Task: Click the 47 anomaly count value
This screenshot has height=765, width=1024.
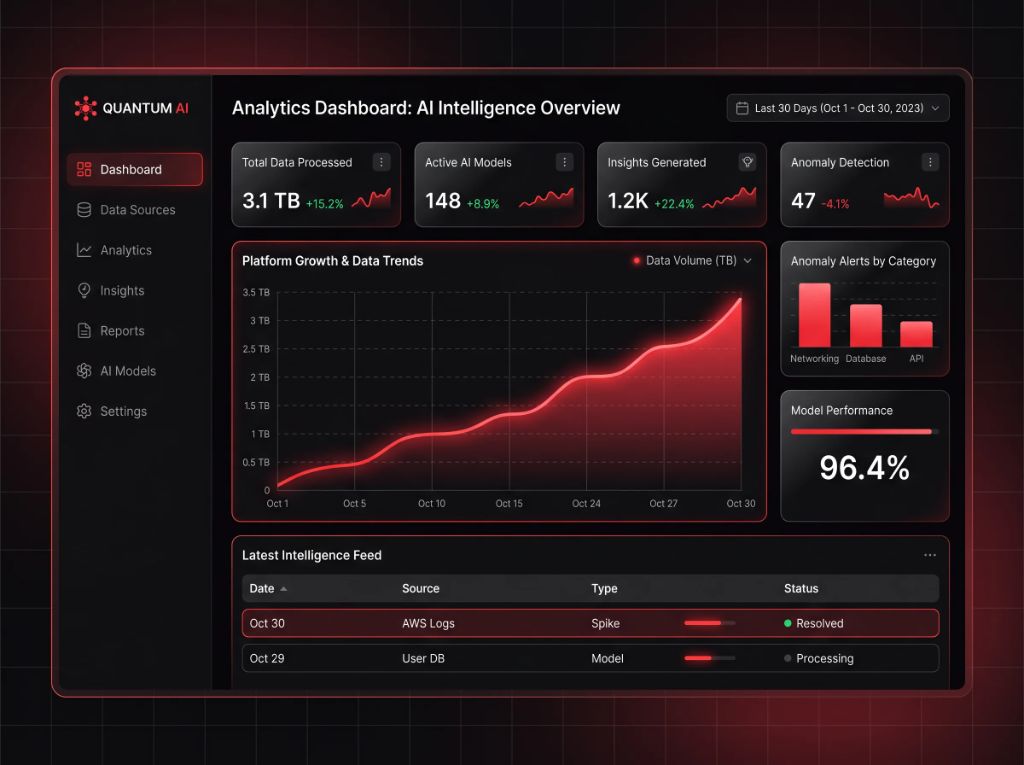Action: pos(803,201)
